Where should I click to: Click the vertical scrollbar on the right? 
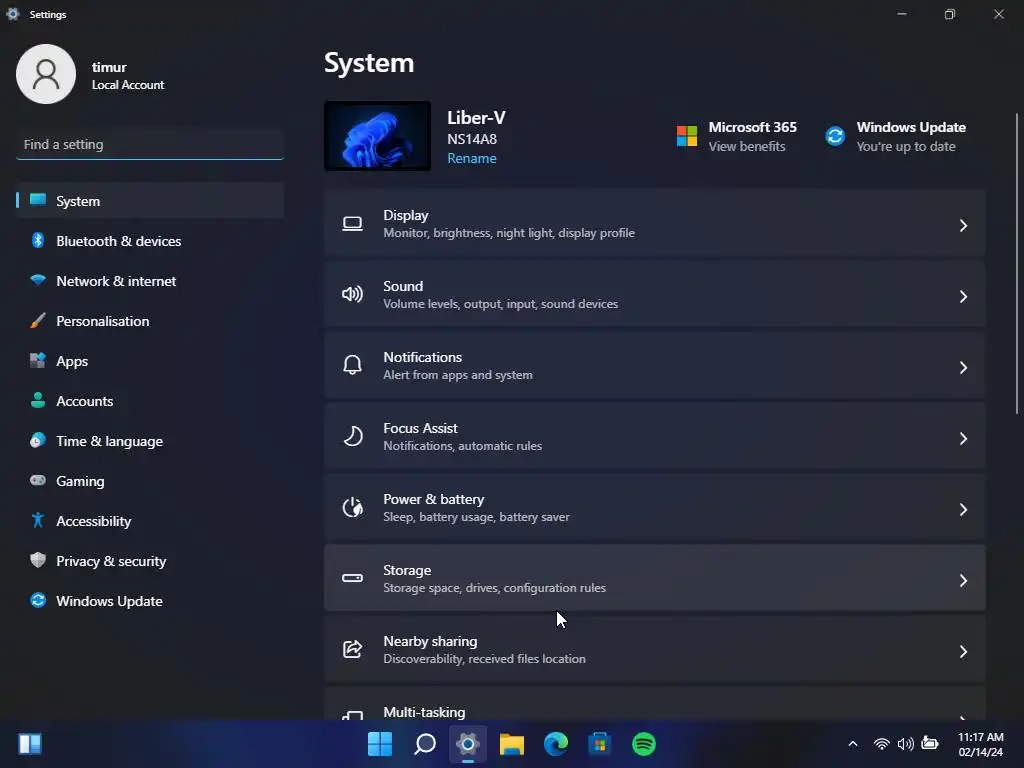(x=1017, y=263)
